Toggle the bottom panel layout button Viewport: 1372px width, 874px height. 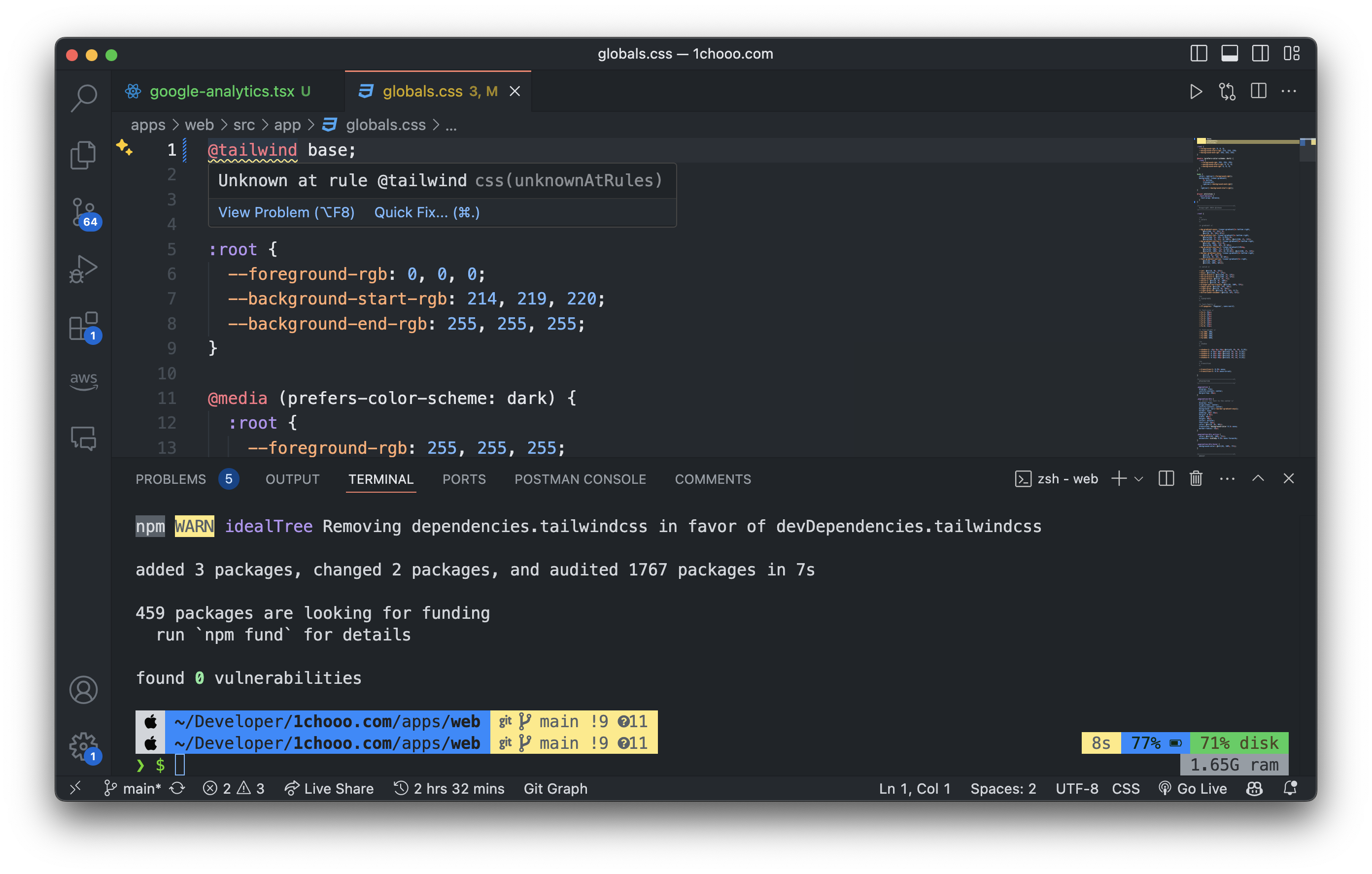[x=1230, y=54]
